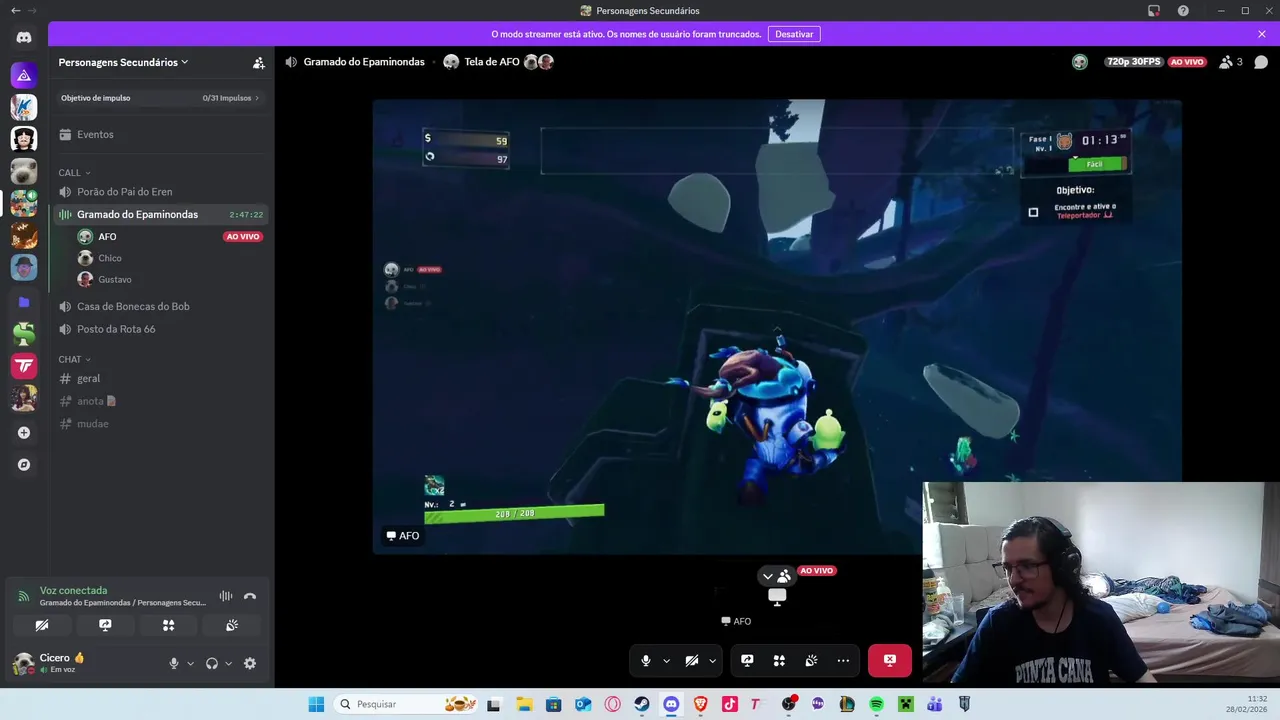Open input device options next to Cicero microphone
This screenshot has width=1280, height=720.
point(190,663)
